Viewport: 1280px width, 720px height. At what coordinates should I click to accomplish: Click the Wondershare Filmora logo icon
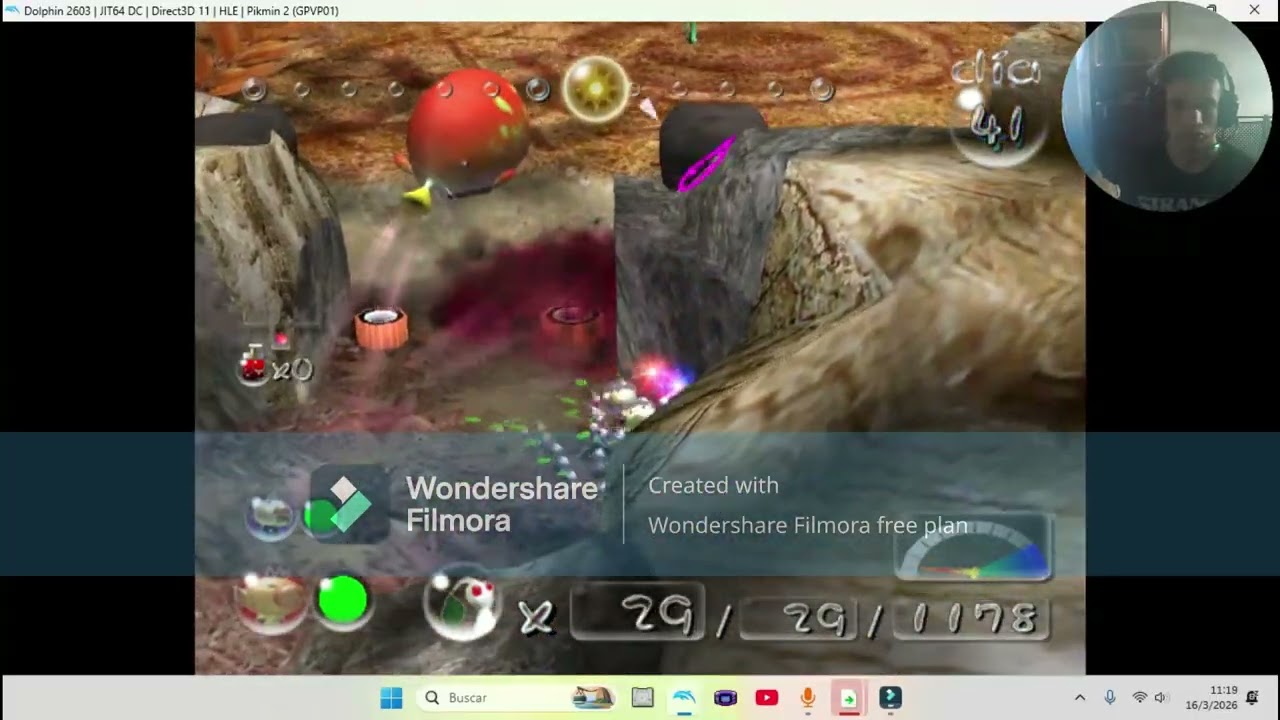349,503
